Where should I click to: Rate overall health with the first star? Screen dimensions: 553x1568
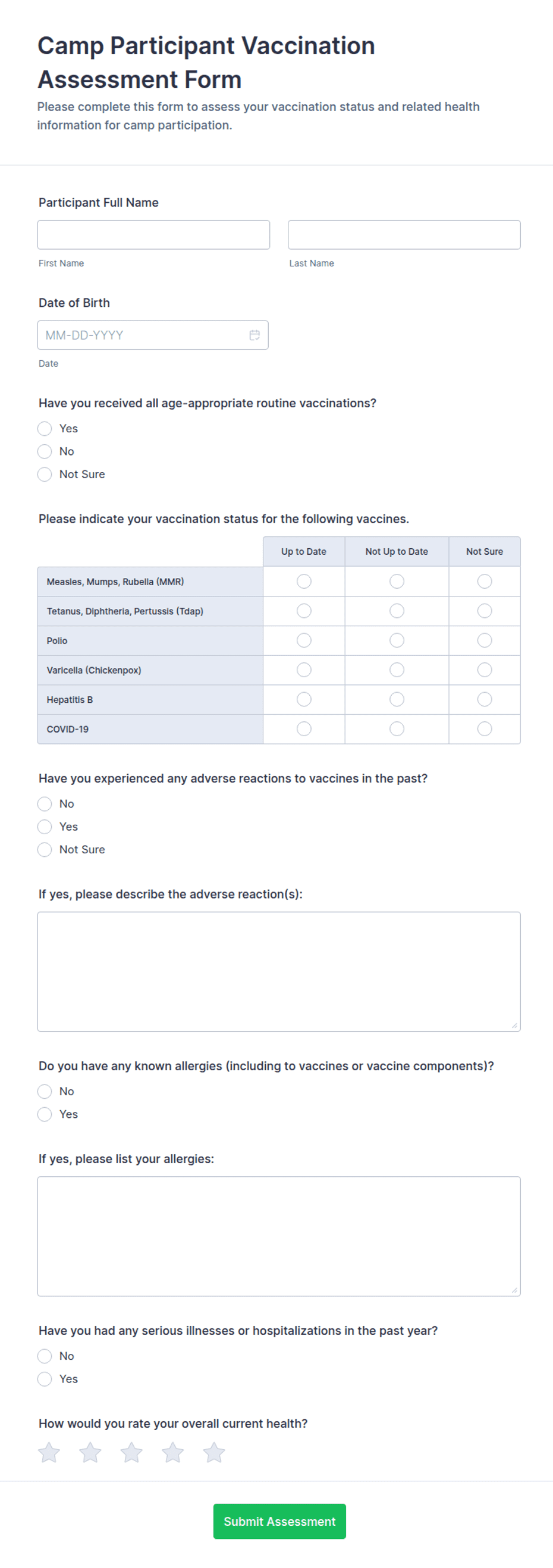pos(49,1453)
